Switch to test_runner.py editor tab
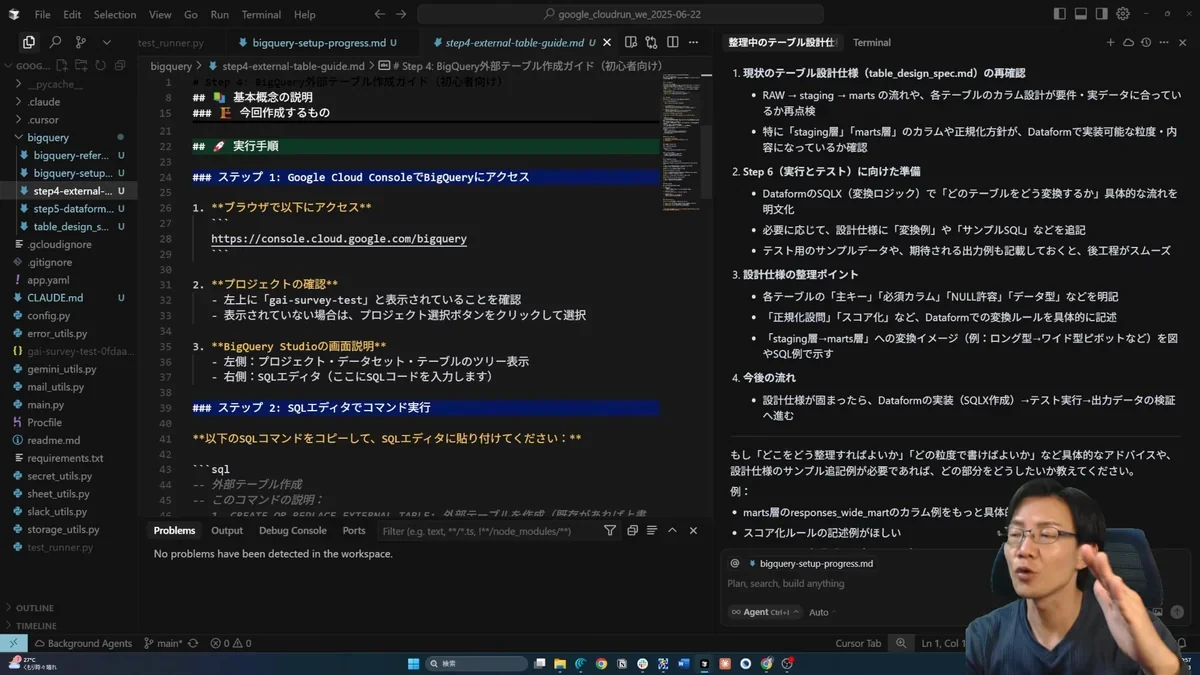Image resolution: width=1200 pixels, height=675 pixels. (x=171, y=43)
